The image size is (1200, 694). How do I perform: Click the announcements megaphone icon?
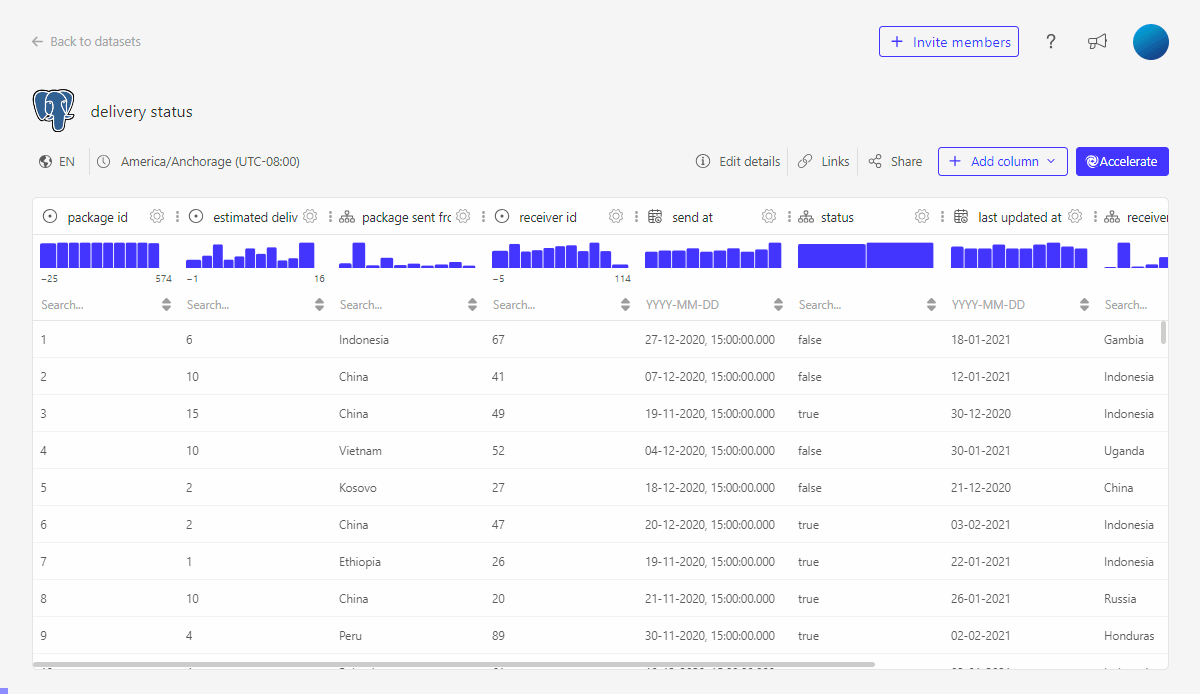(1097, 41)
